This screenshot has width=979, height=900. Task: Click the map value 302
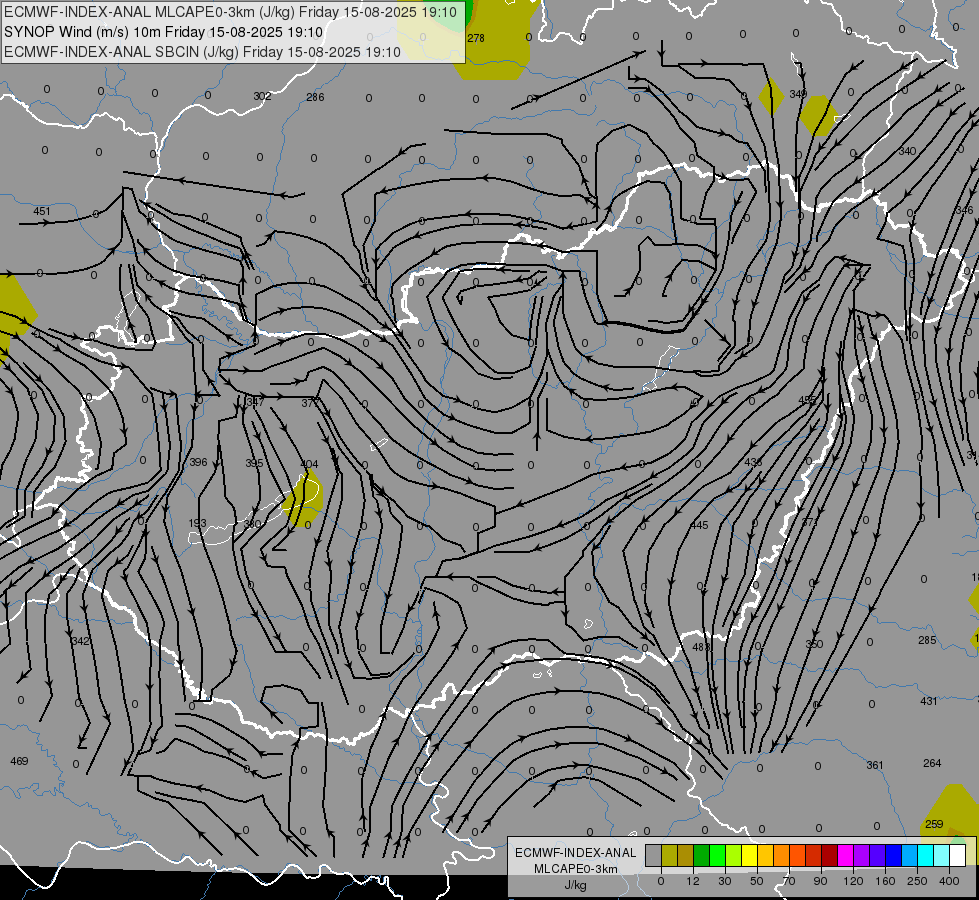coord(262,96)
